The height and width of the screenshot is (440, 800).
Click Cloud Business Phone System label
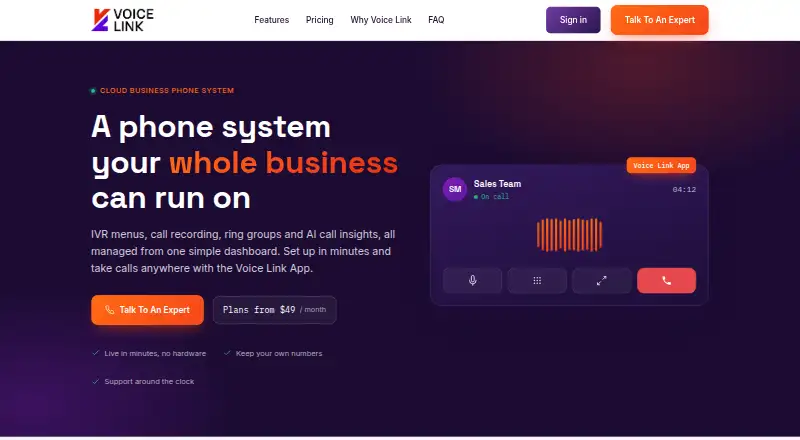tap(167, 90)
